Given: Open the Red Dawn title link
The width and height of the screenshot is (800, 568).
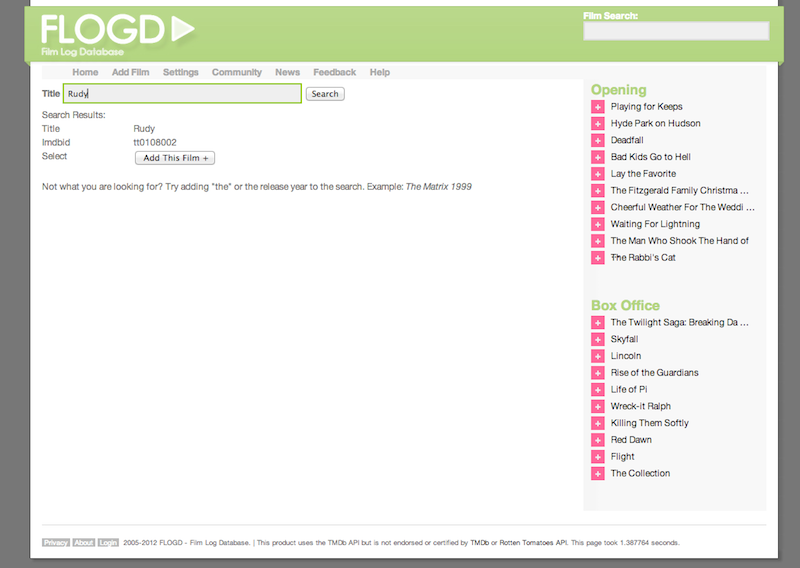Looking at the screenshot, I should point(631,440).
